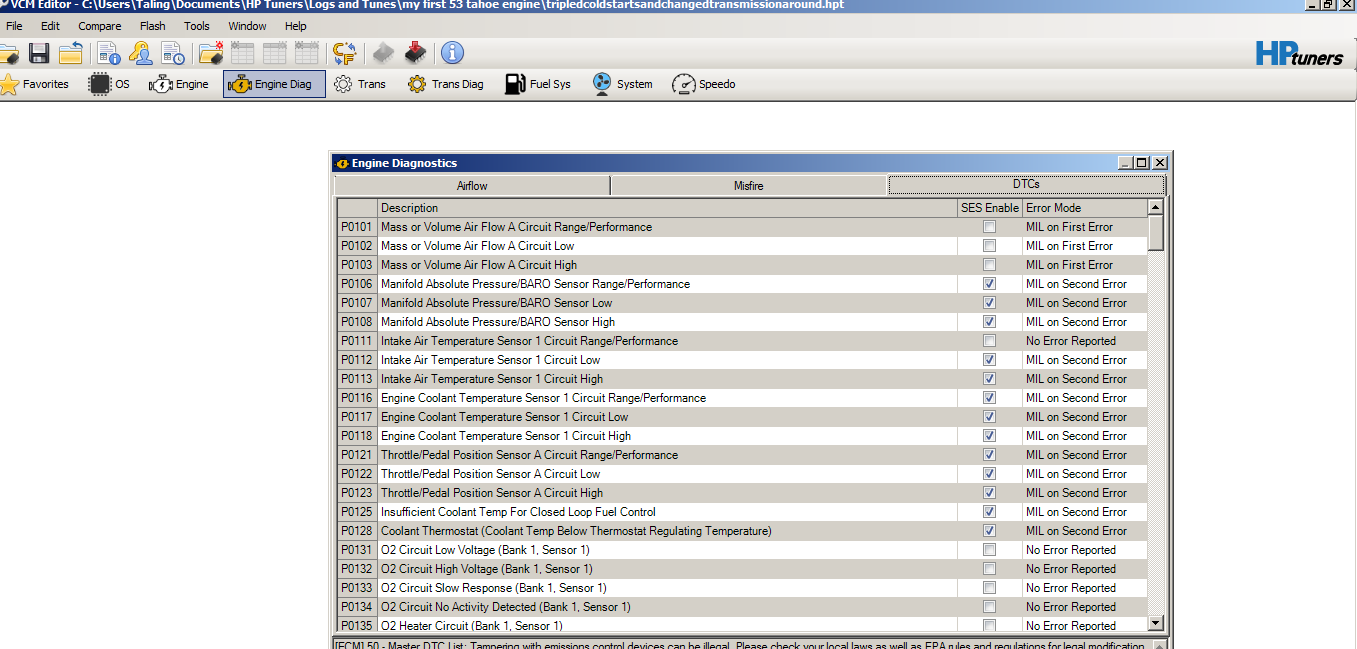
Task: Open compare file folder with red star
Action: (x=210, y=53)
